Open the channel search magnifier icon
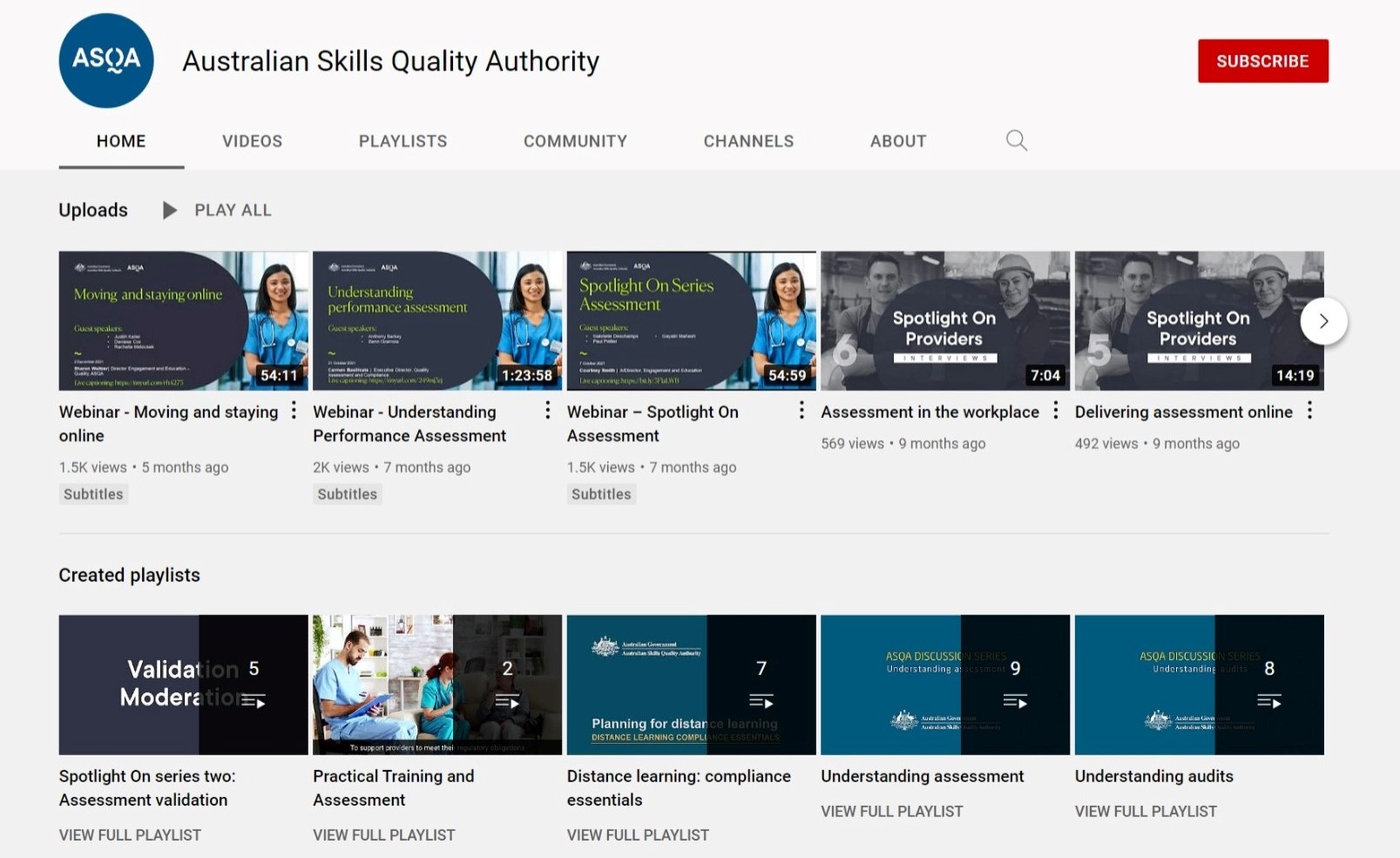1400x858 pixels. click(1017, 140)
